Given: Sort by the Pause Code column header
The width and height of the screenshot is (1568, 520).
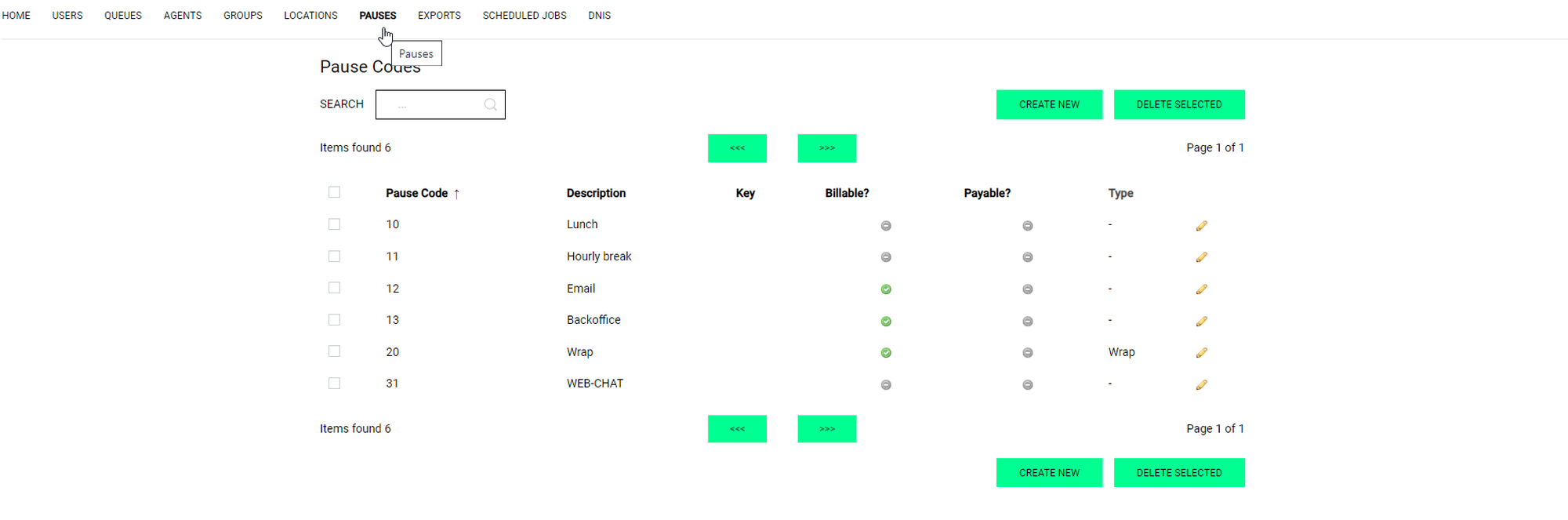Looking at the screenshot, I should (416, 193).
